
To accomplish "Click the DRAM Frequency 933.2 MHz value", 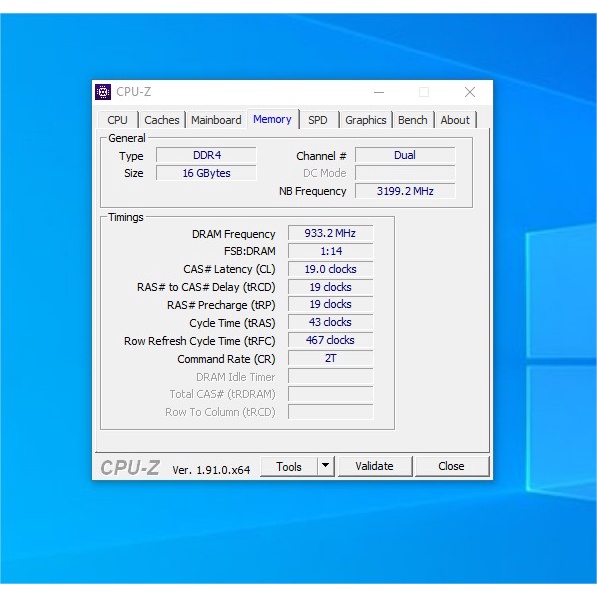I will pos(330,233).
